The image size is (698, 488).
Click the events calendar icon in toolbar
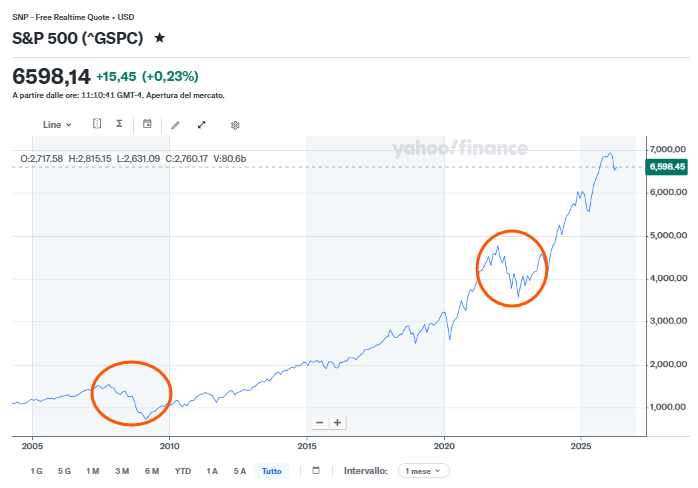(147, 124)
